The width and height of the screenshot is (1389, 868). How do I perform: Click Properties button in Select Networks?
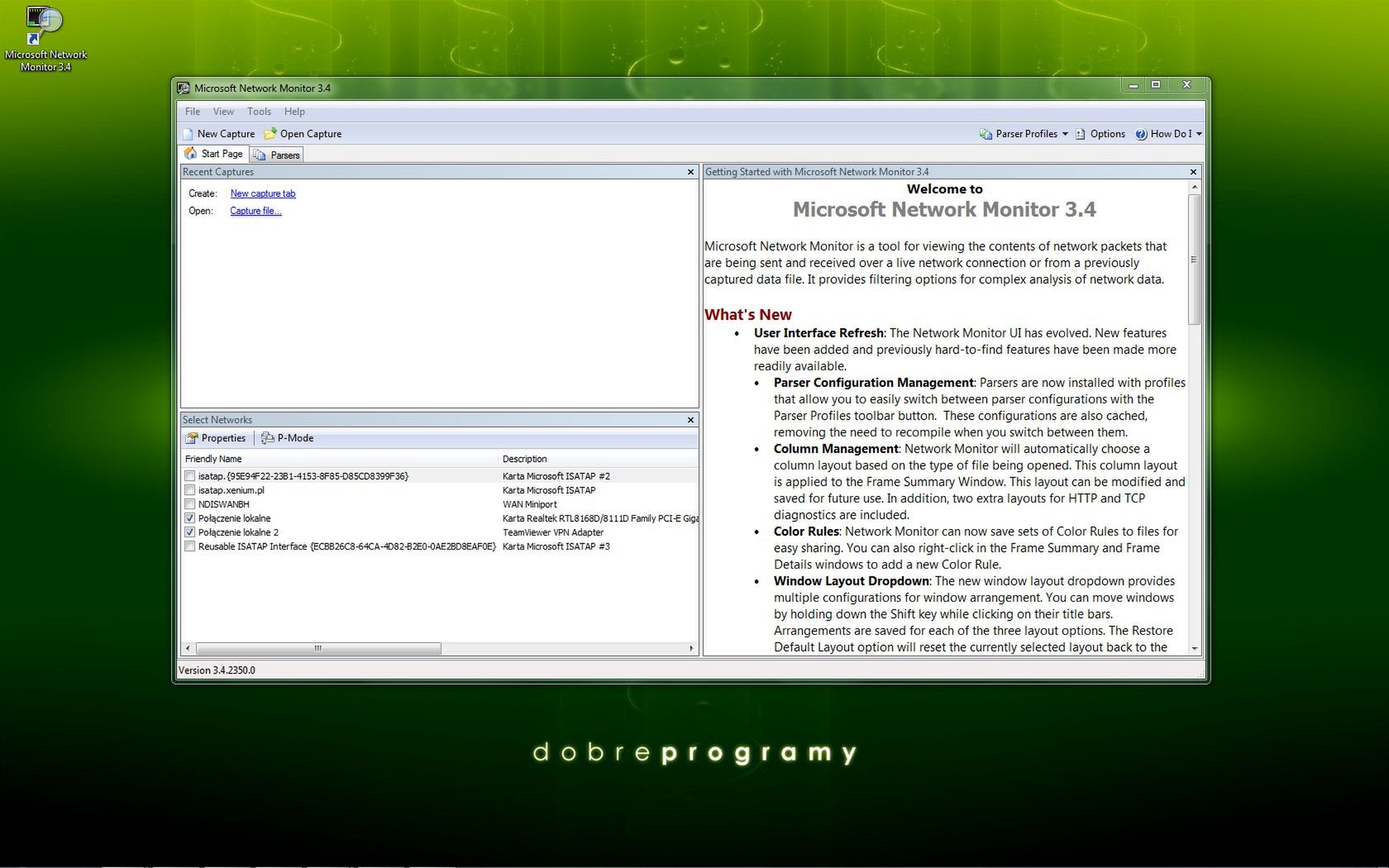click(216, 438)
